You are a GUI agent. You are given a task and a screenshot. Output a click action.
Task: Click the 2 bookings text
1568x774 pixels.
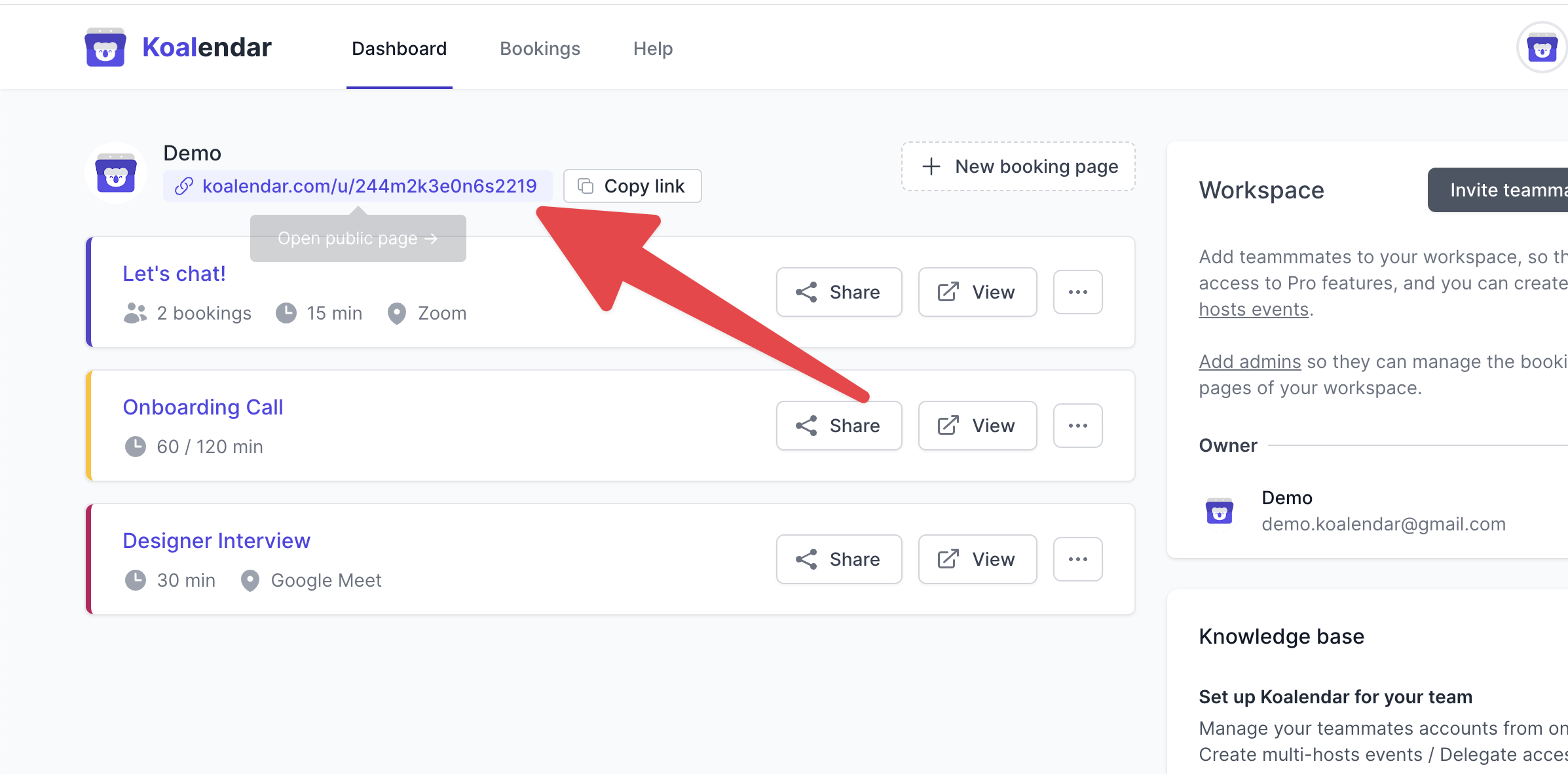[204, 313]
